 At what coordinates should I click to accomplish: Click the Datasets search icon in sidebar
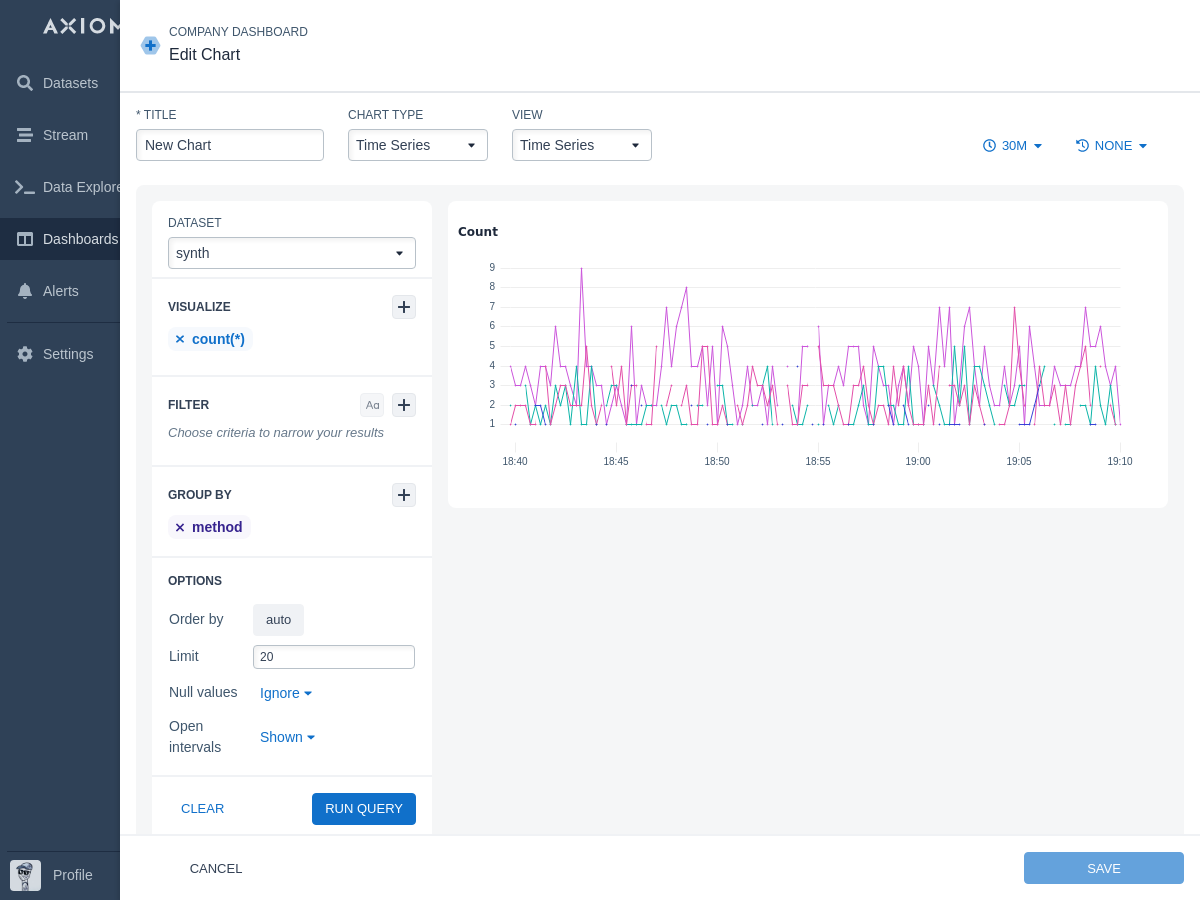[25, 83]
